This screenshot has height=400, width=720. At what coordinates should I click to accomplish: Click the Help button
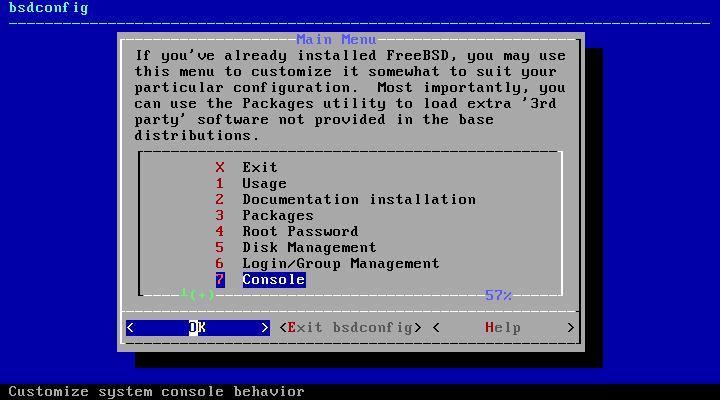503,328
